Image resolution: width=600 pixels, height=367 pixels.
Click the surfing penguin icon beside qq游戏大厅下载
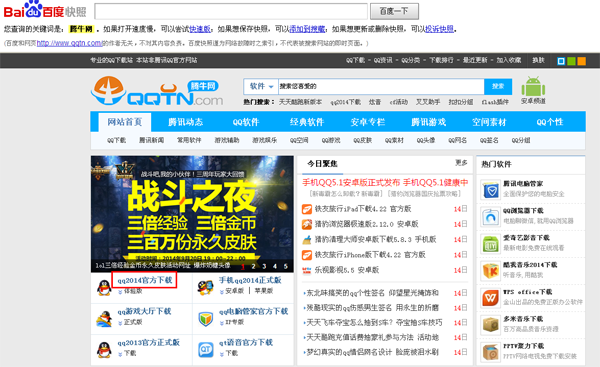104,319
